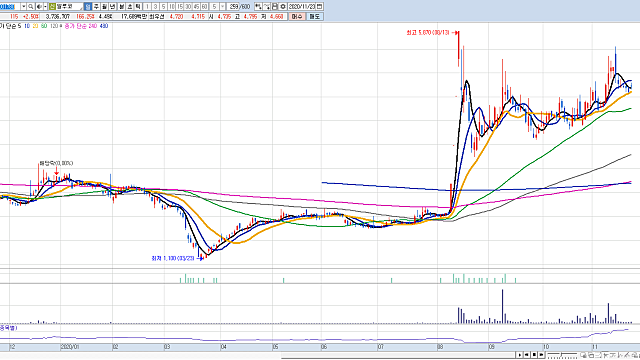Choose the 60-minute interval button
Image resolution: width=640 pixels, height=360 pixels.
click(204, 7)
